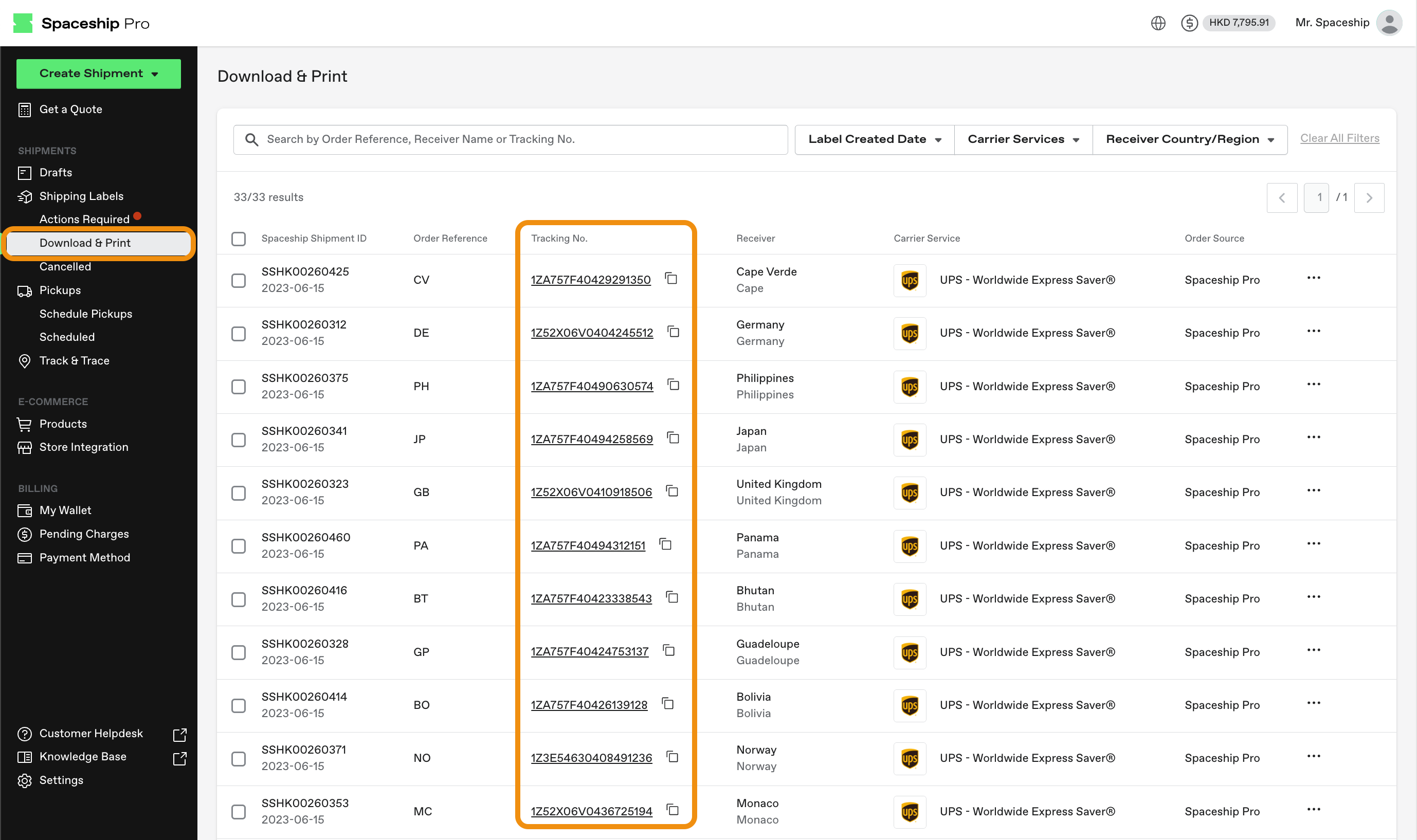Open tracking link 1Z3E54630408491236

(591, 758)
